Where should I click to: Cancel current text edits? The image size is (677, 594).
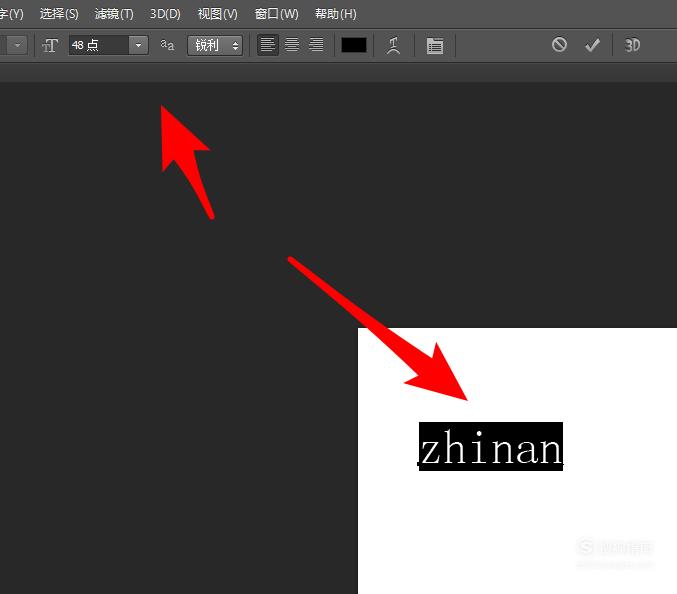[x=559, y=44]
